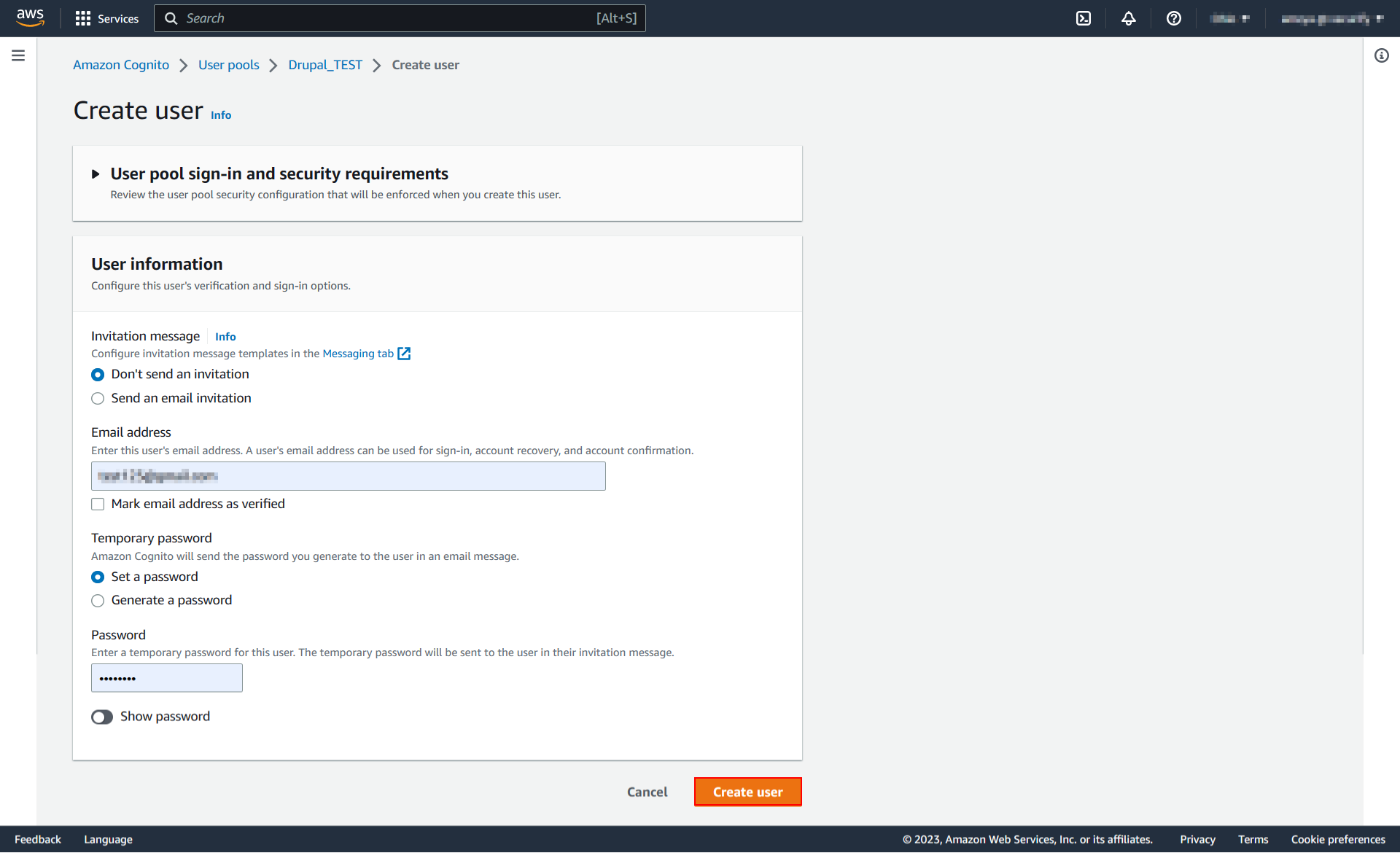The image size is (1400, 853).
Task: Open the account menu dropdown
Action: point(1331,18)
